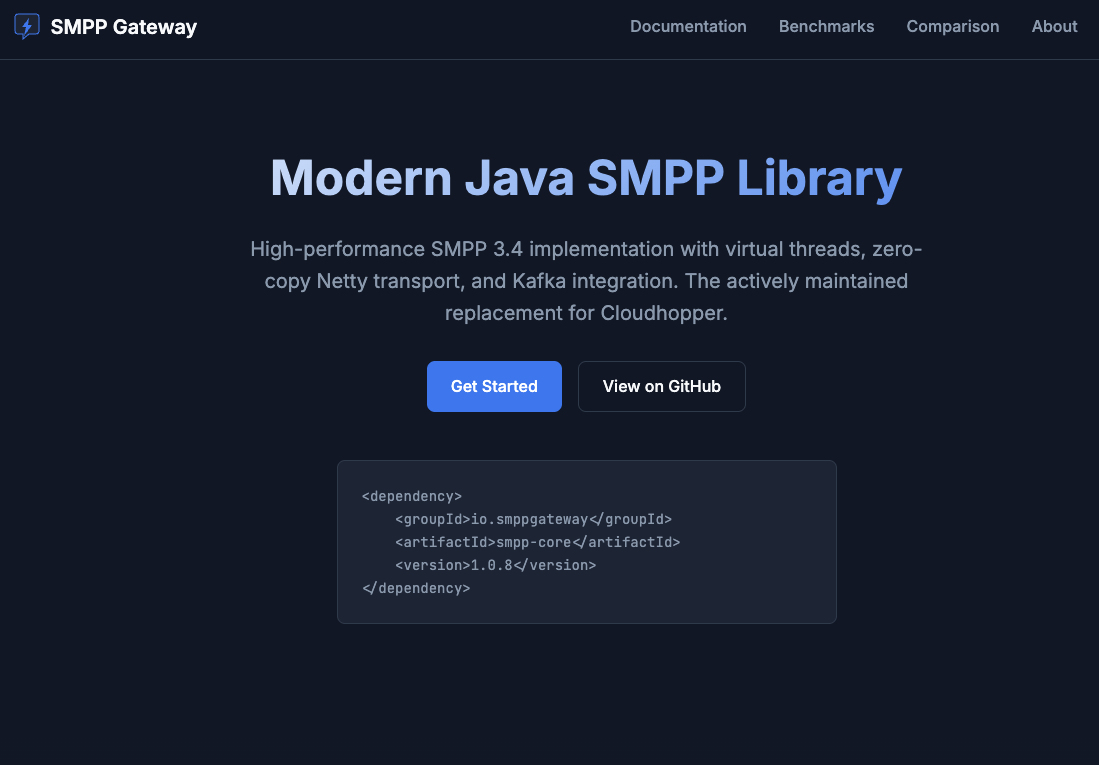1099x765 pixels.
Task: Click the opening dependency tag
Action: click(x=411, y=496)
